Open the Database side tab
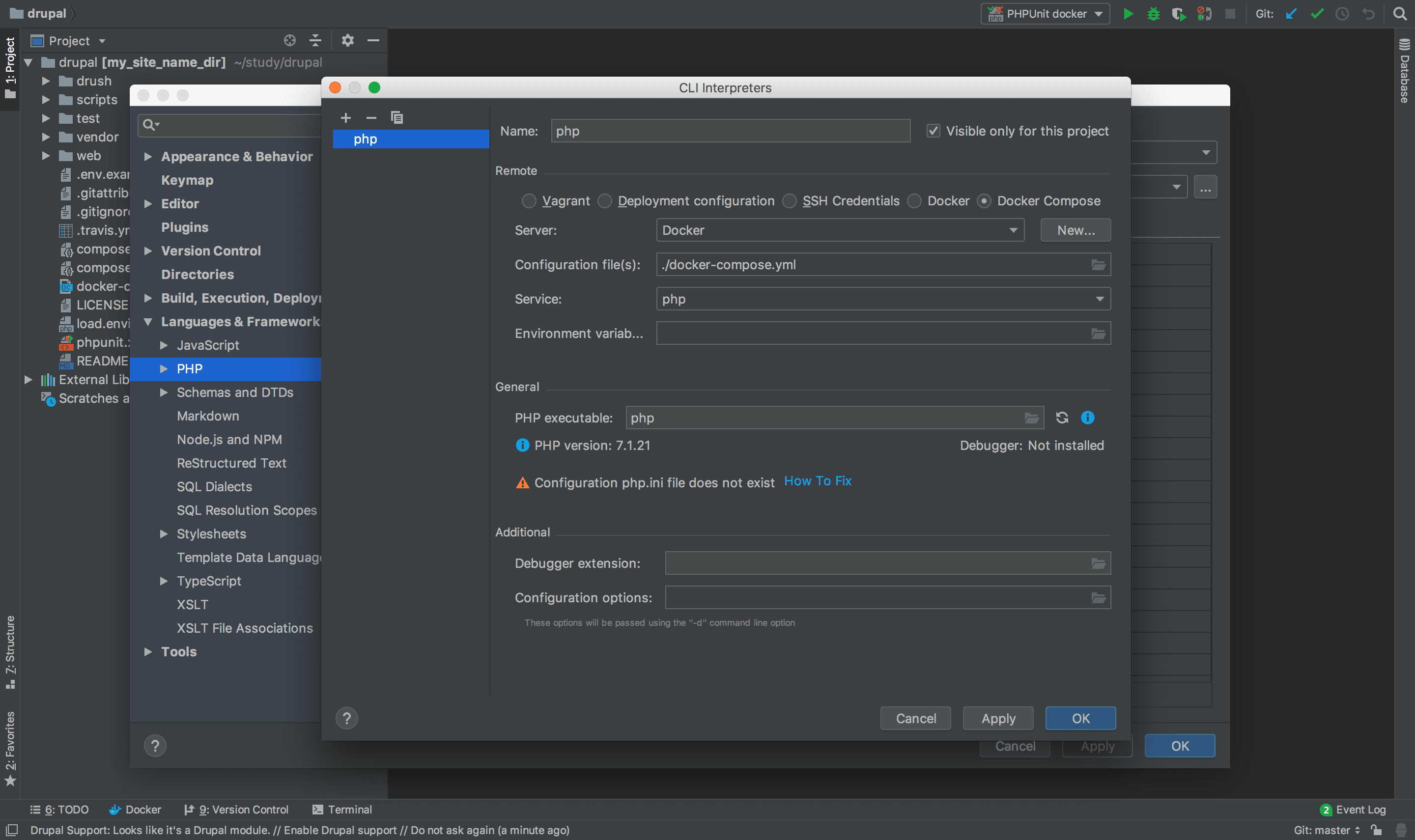 coord(1404,71)
